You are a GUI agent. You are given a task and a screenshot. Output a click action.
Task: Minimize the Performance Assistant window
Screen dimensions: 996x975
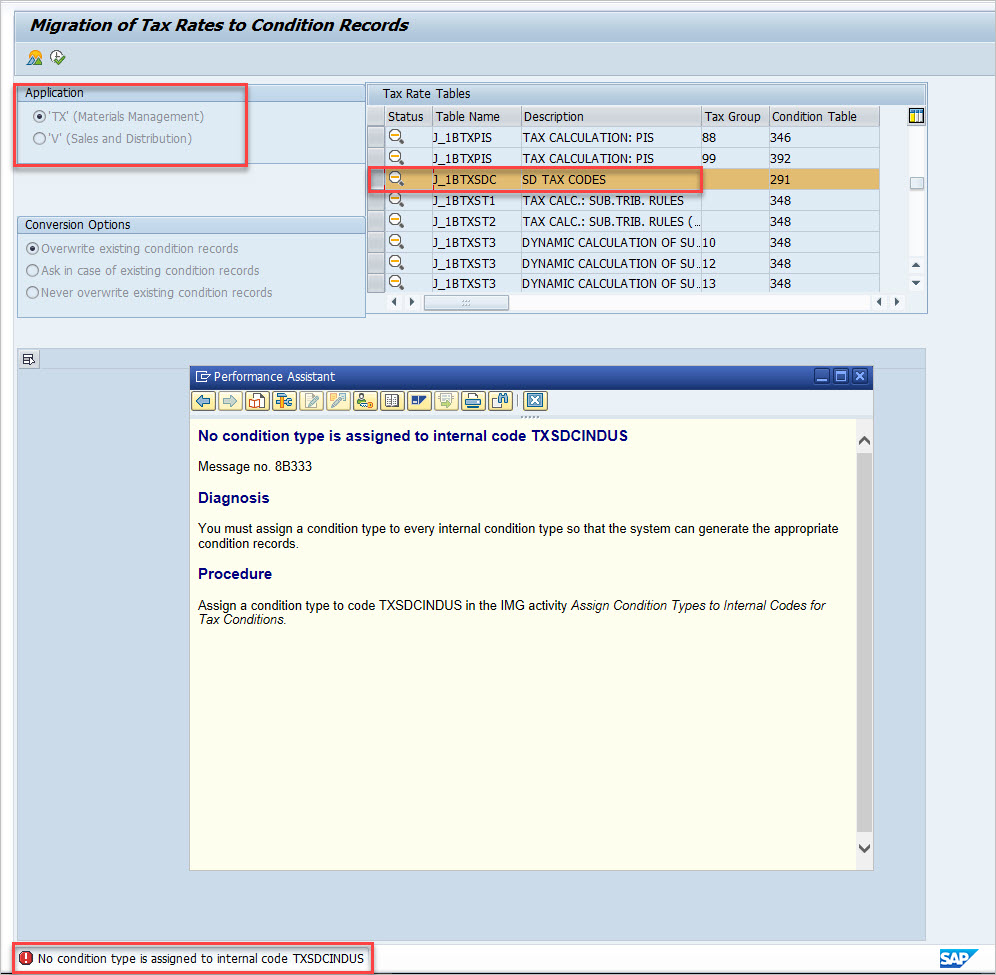[x=822, y=376]
